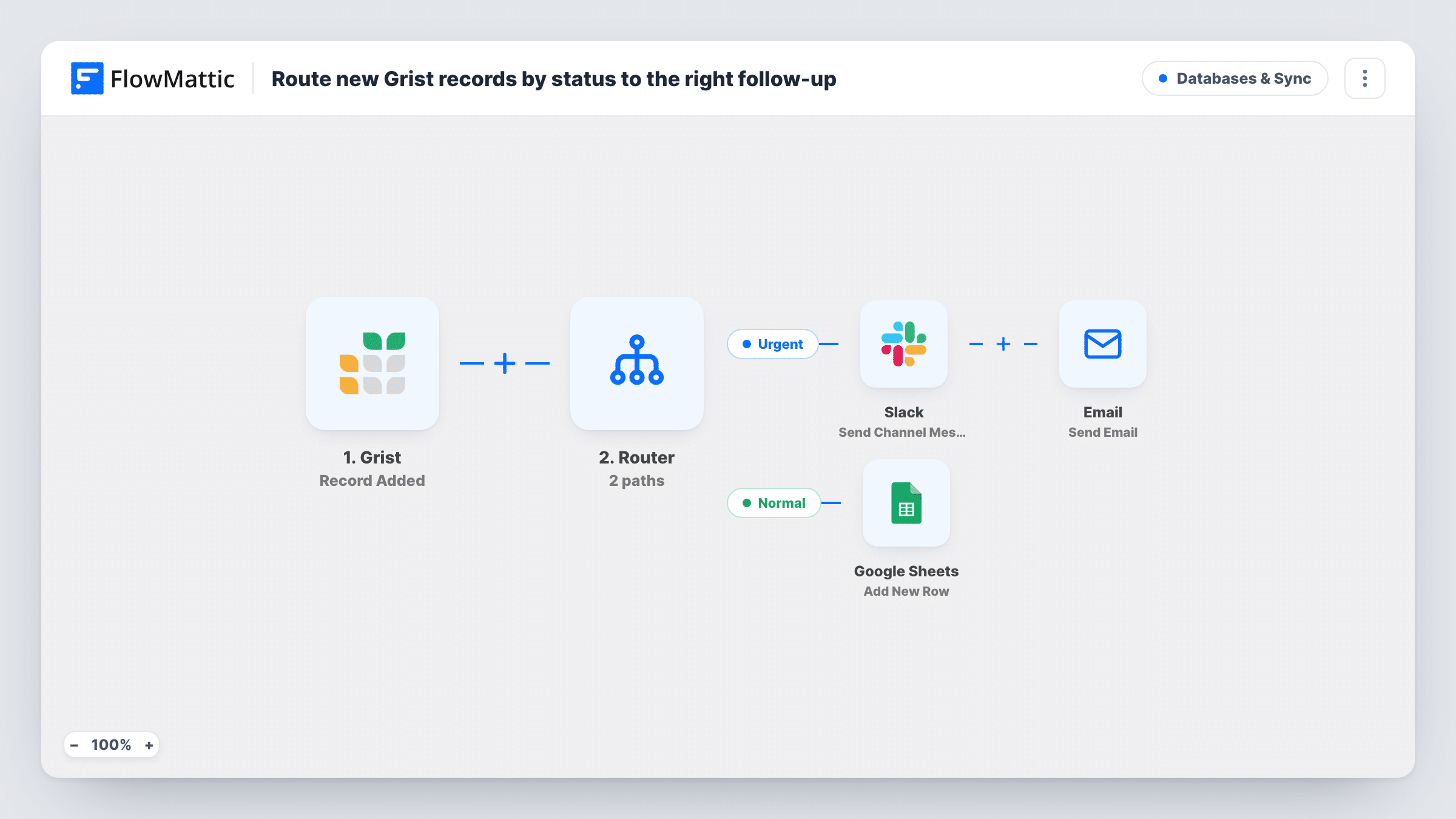Add a step between Grist and Router
Image resolution: width=1456 pixels, height=819 pixels.
point(504,363)
